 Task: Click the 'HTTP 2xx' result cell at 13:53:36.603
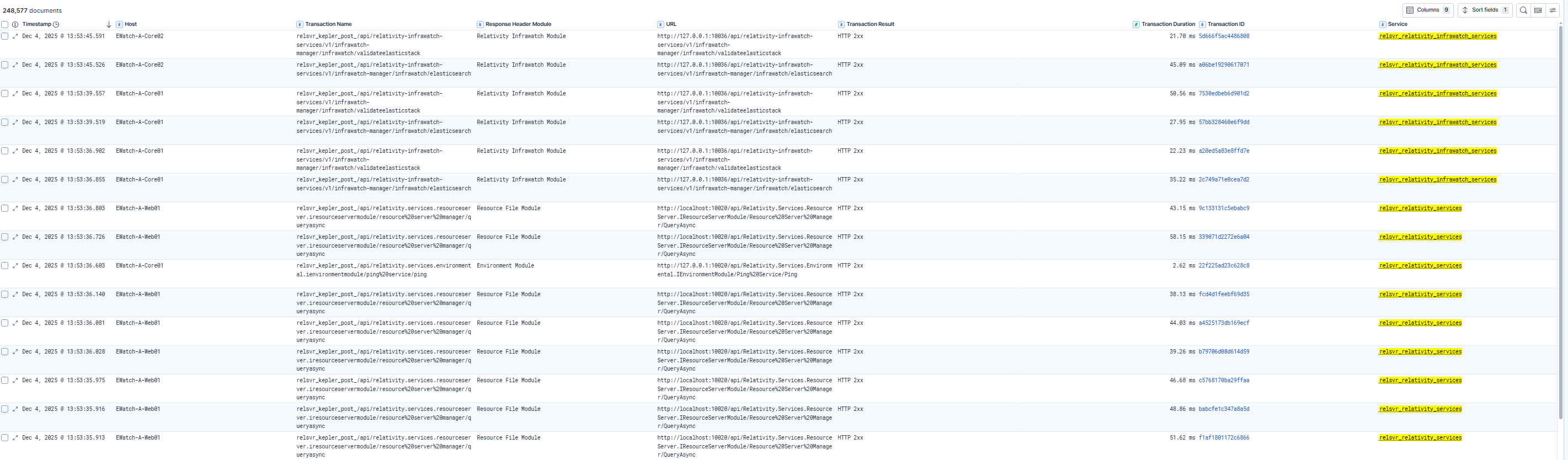click(x=850, y=266)
